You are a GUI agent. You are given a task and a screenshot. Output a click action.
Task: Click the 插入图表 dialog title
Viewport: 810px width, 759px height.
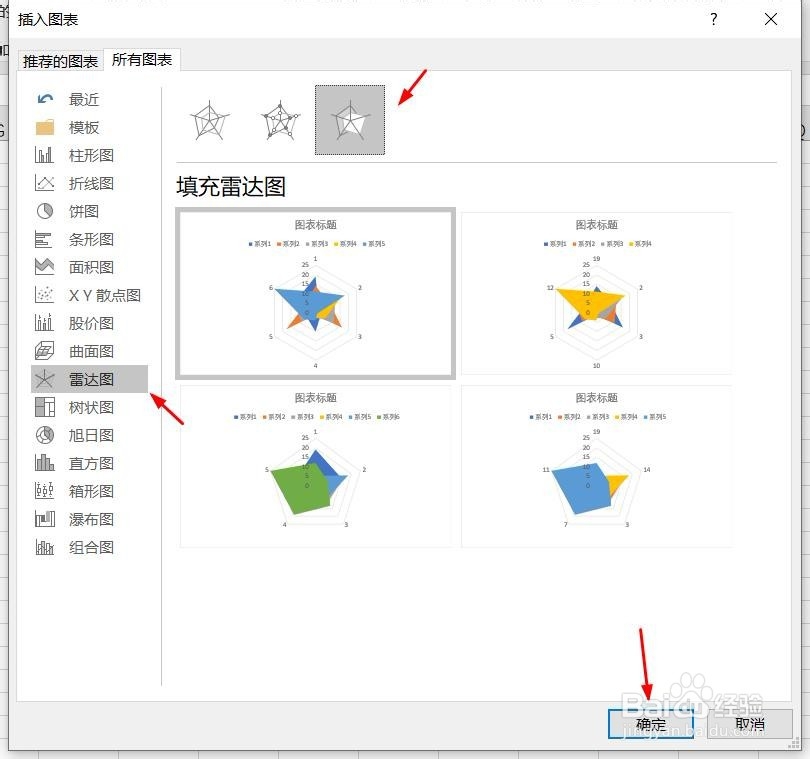click(x=48, y=20)
